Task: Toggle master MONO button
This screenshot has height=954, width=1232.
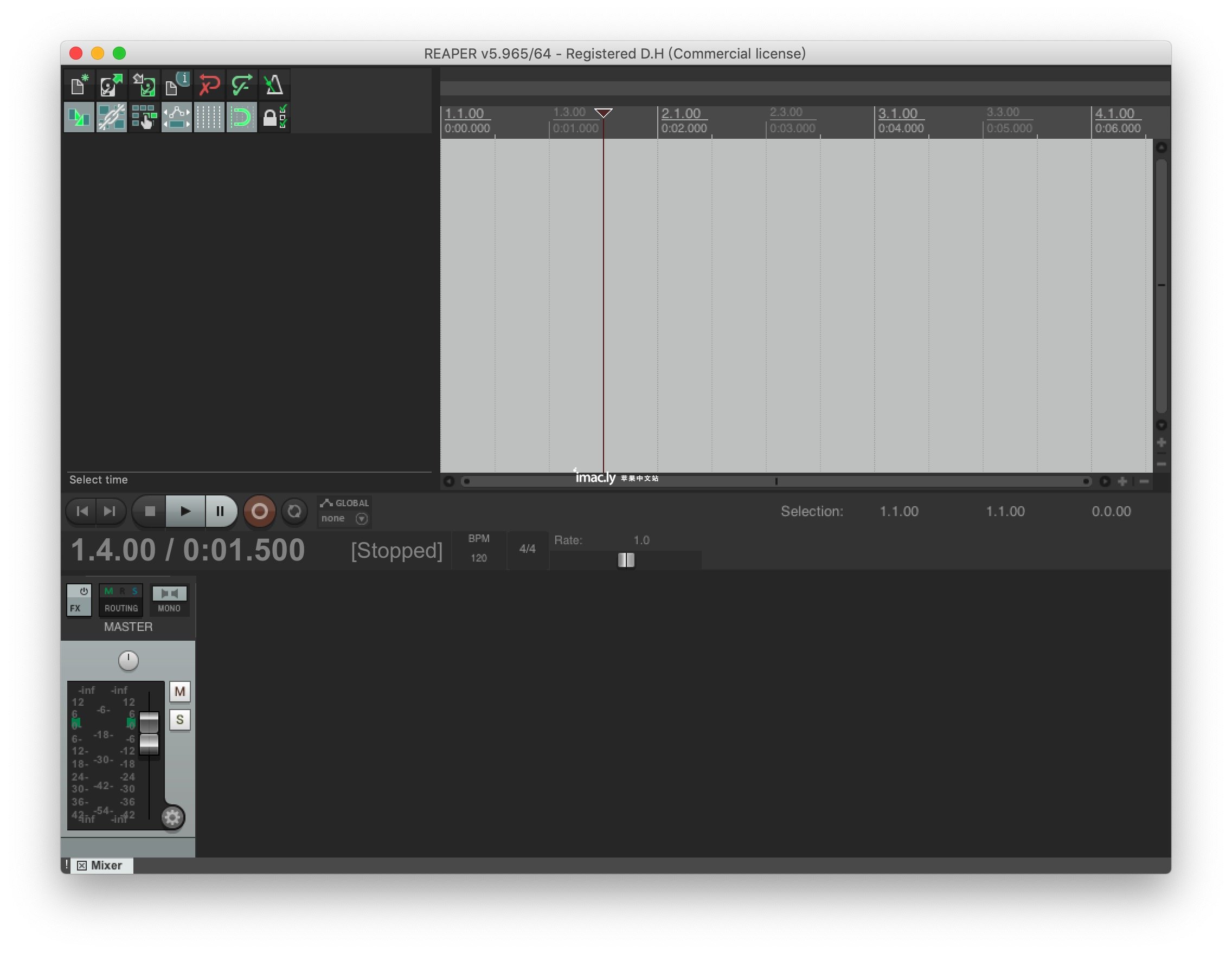Action: (169, 600)
